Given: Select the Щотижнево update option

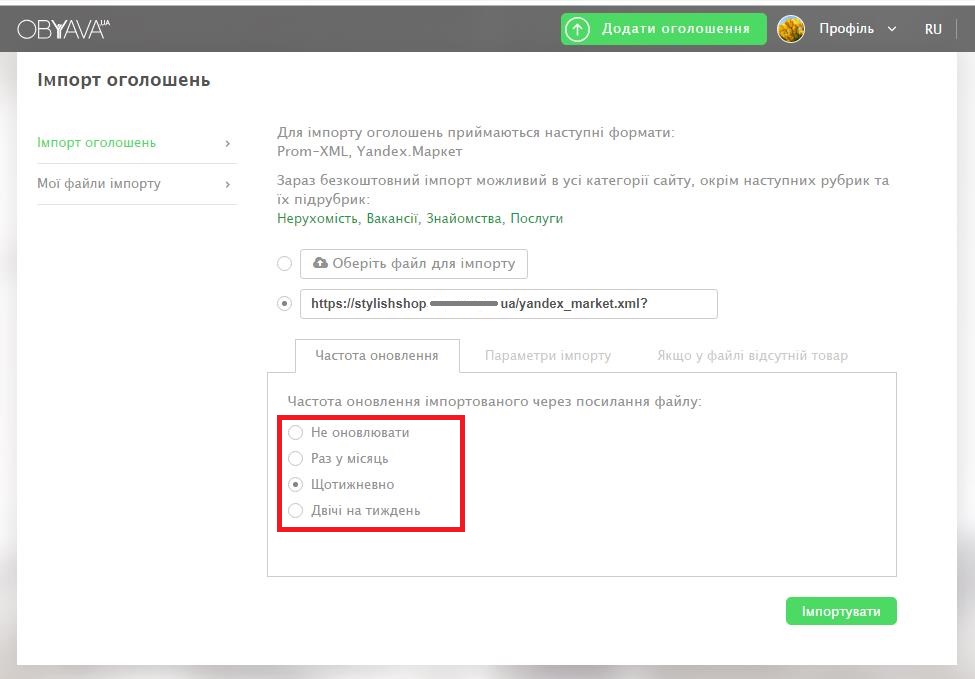Looking at the screenshot, I should (296, 485).
